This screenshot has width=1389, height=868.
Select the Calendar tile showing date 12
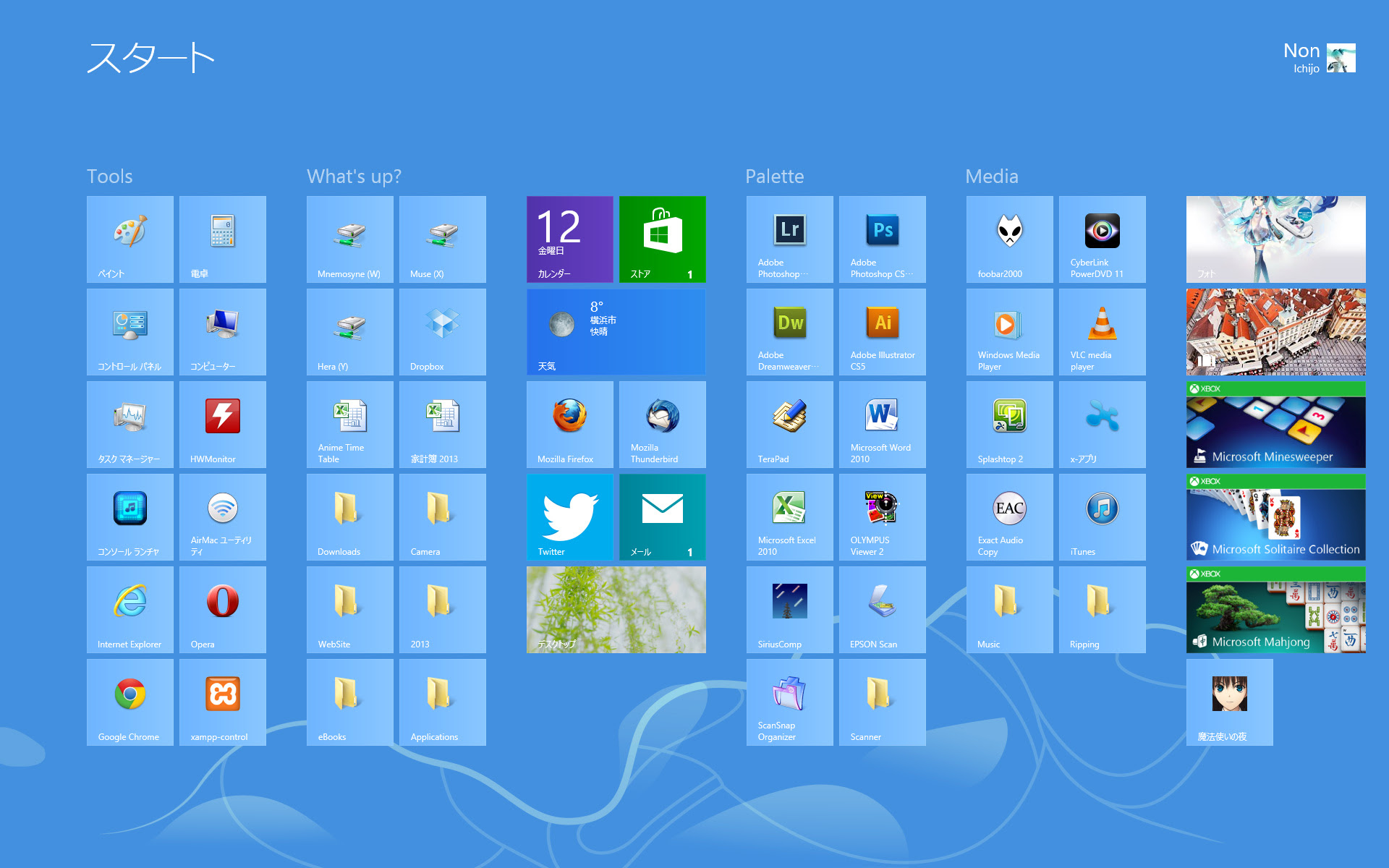point(568,239)
